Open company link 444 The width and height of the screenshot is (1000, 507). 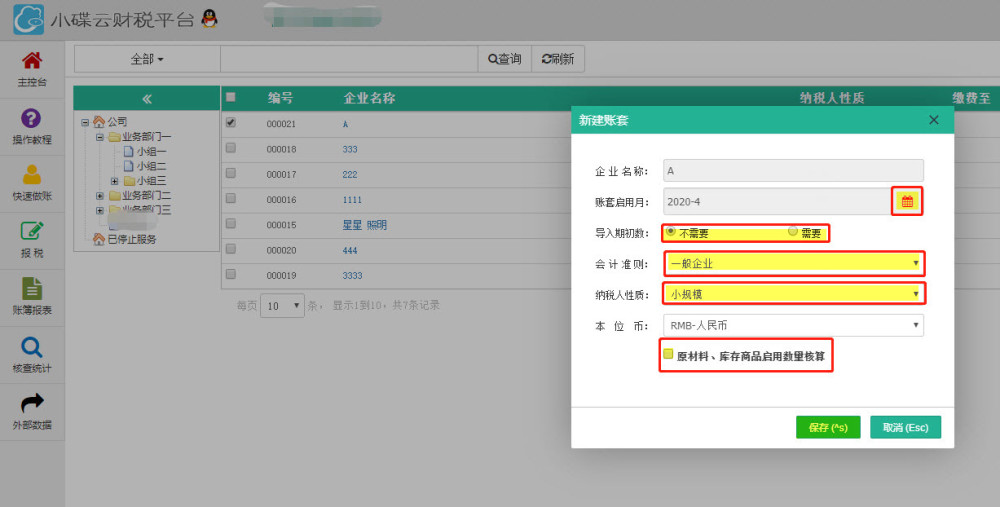pos(349,251)
